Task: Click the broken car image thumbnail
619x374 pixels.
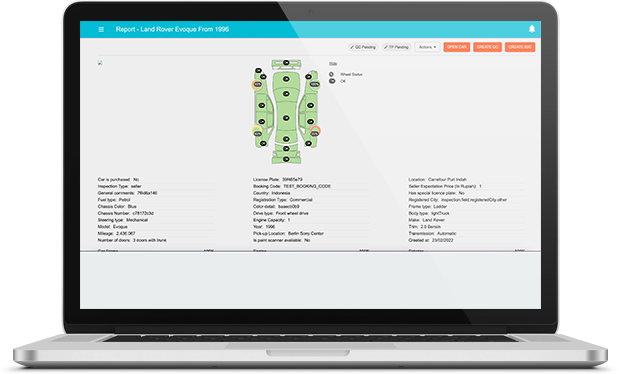Action: click(x=100, y=63)
